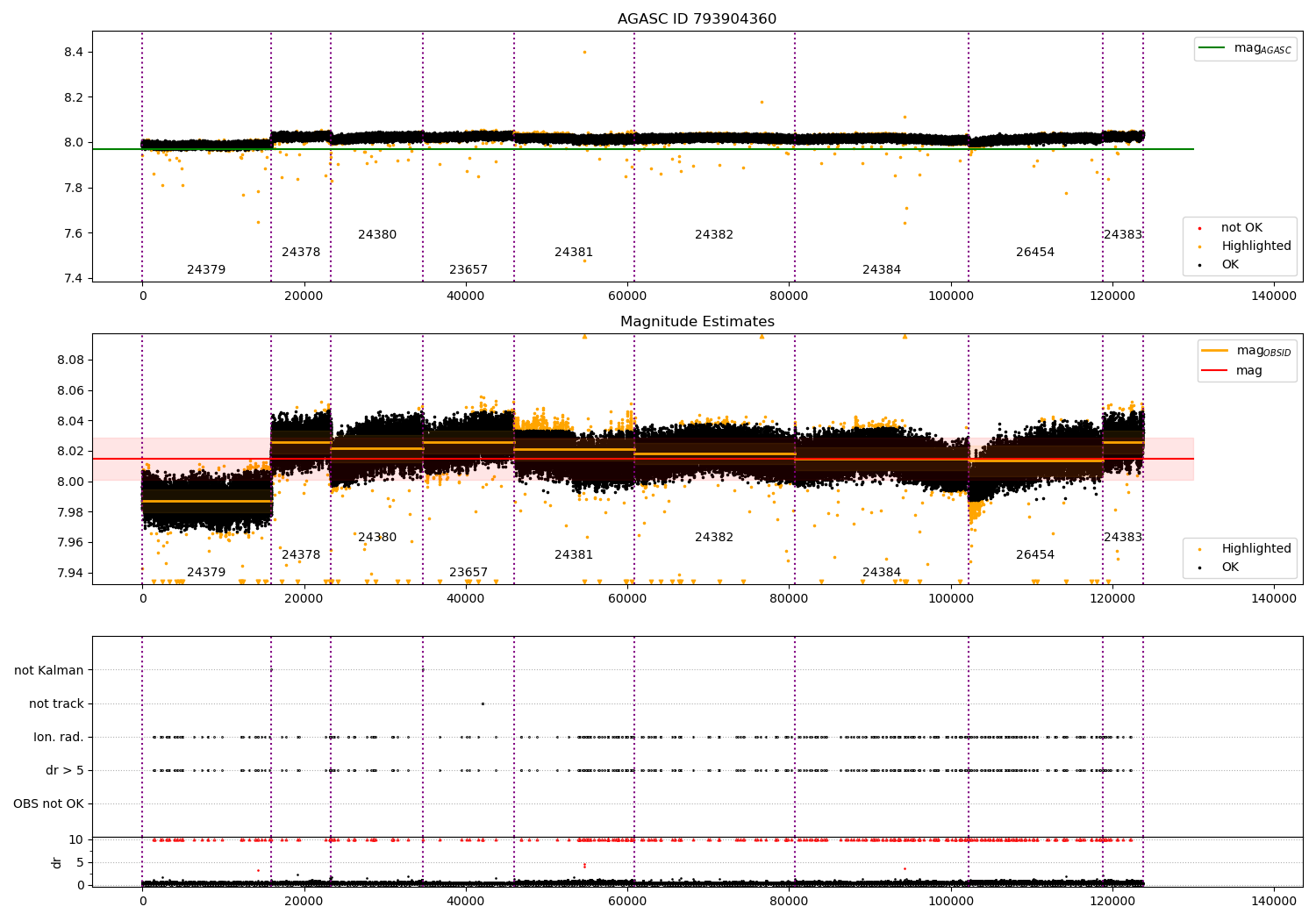Image resolution: width=1316 pixels, height=921 pixels.
Task: Select red 'mag' legend line sample
Action: pos(1214,370)
